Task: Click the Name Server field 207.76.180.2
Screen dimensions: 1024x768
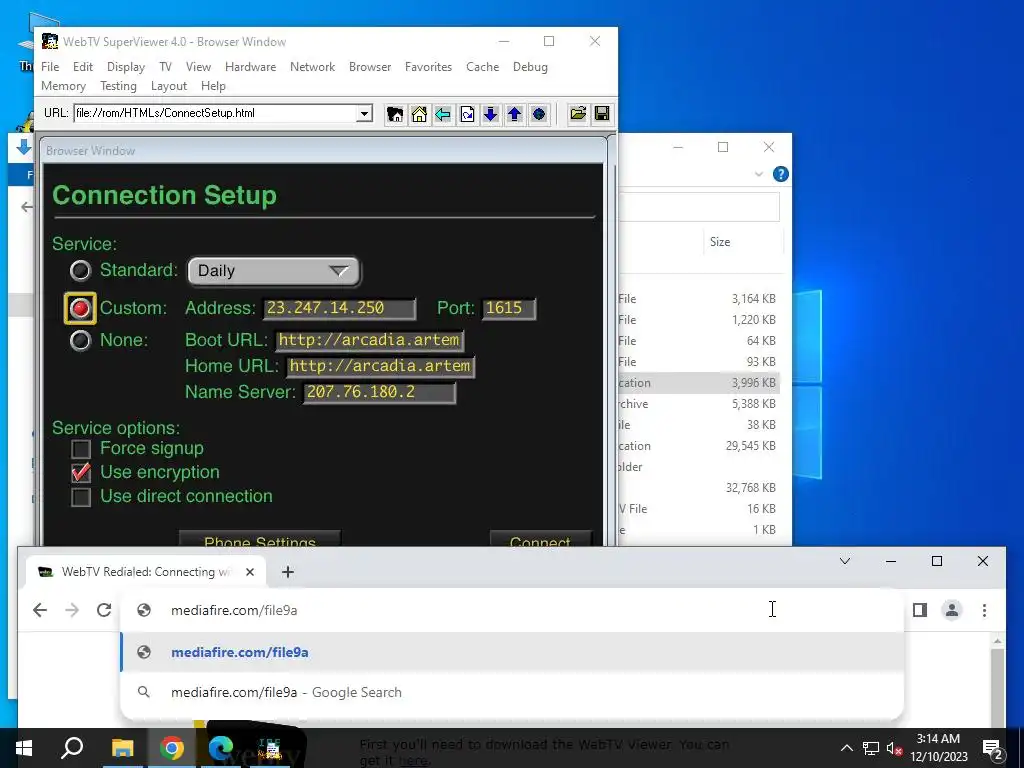Action: [379, 392]
